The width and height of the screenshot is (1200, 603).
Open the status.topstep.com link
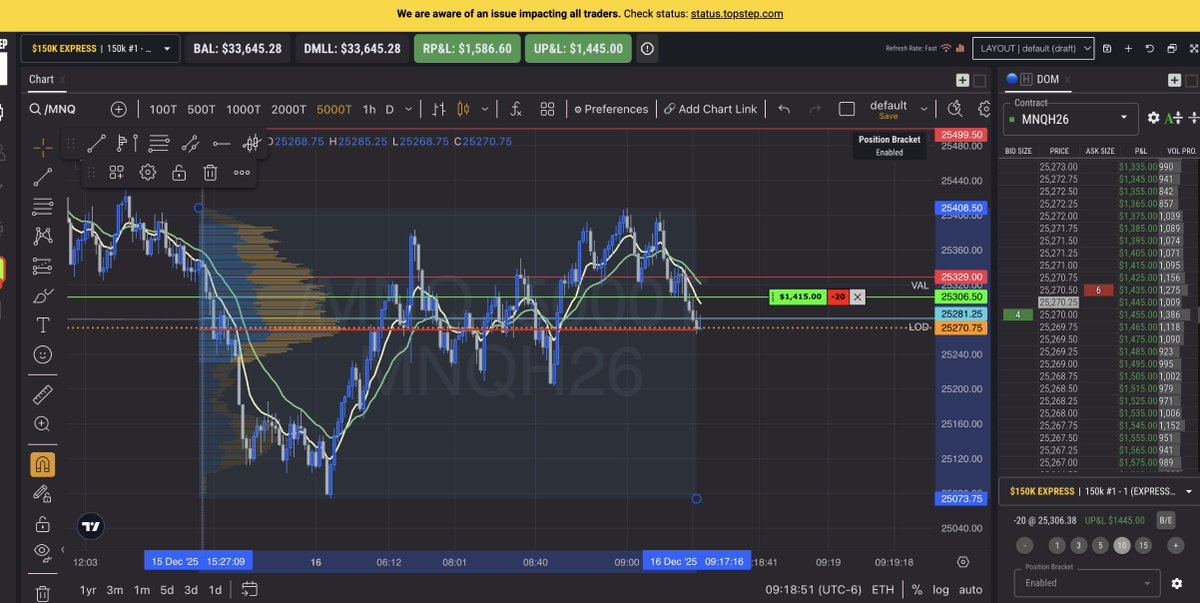[736, 14]
